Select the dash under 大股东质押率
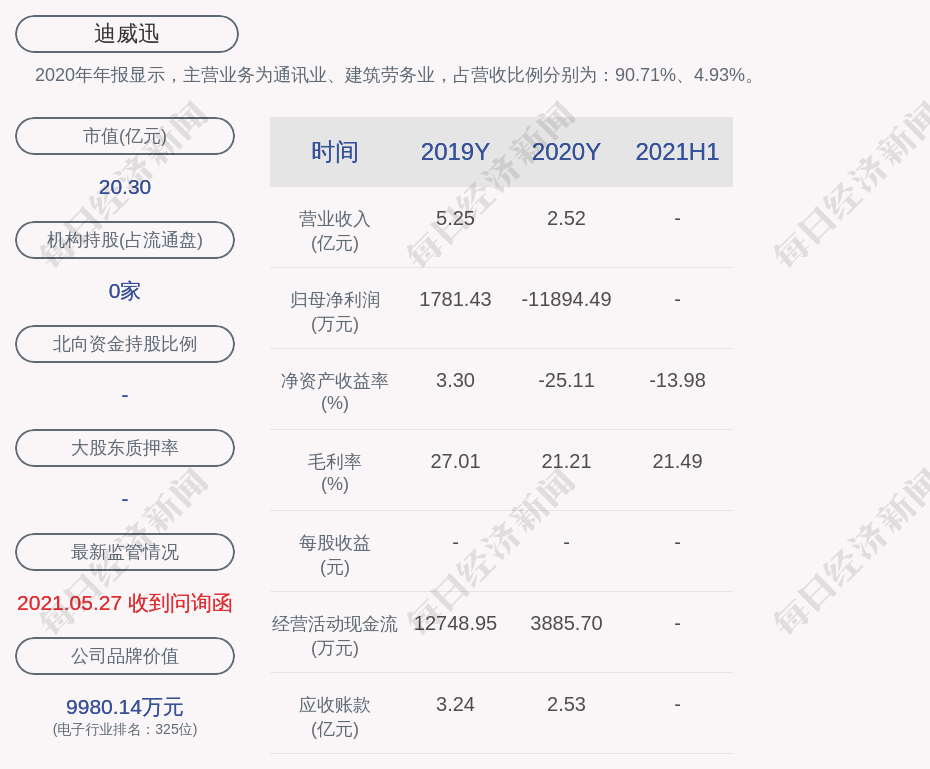The height and width of the screenshot is (769, 930). 125,500
